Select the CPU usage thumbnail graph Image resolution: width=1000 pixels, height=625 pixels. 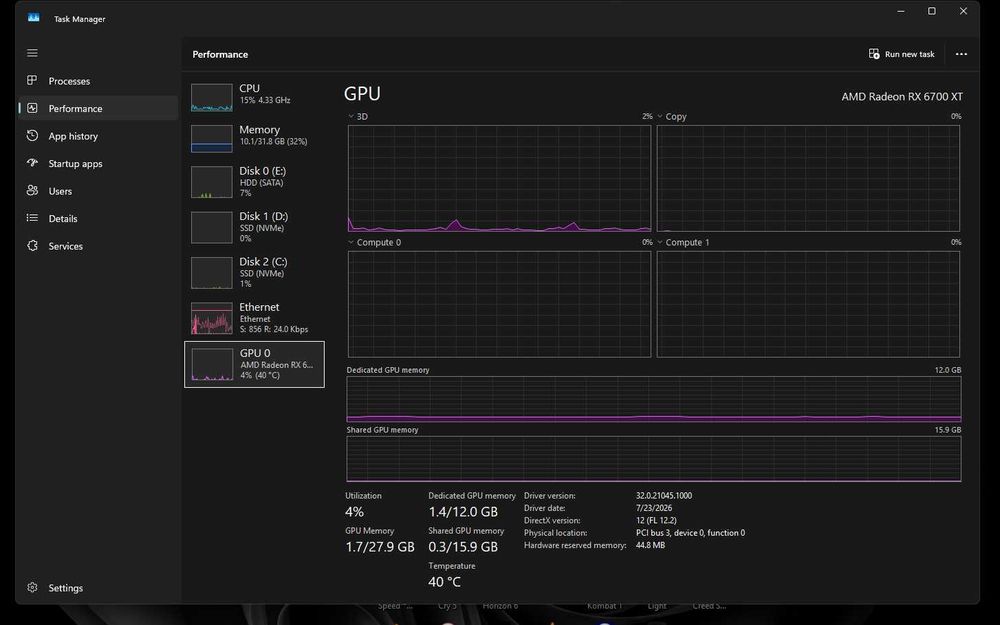[x=212, y=98]
